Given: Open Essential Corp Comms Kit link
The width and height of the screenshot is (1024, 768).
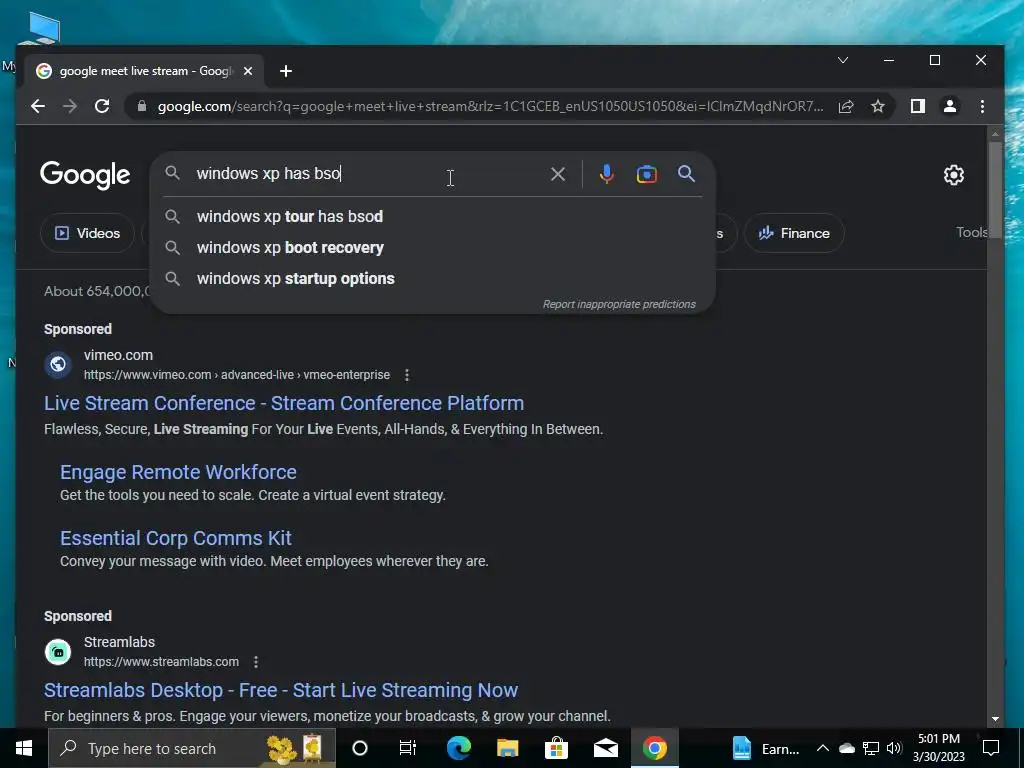Looking at the screenshot, I should pyautogui.click(x=176, y=538).
